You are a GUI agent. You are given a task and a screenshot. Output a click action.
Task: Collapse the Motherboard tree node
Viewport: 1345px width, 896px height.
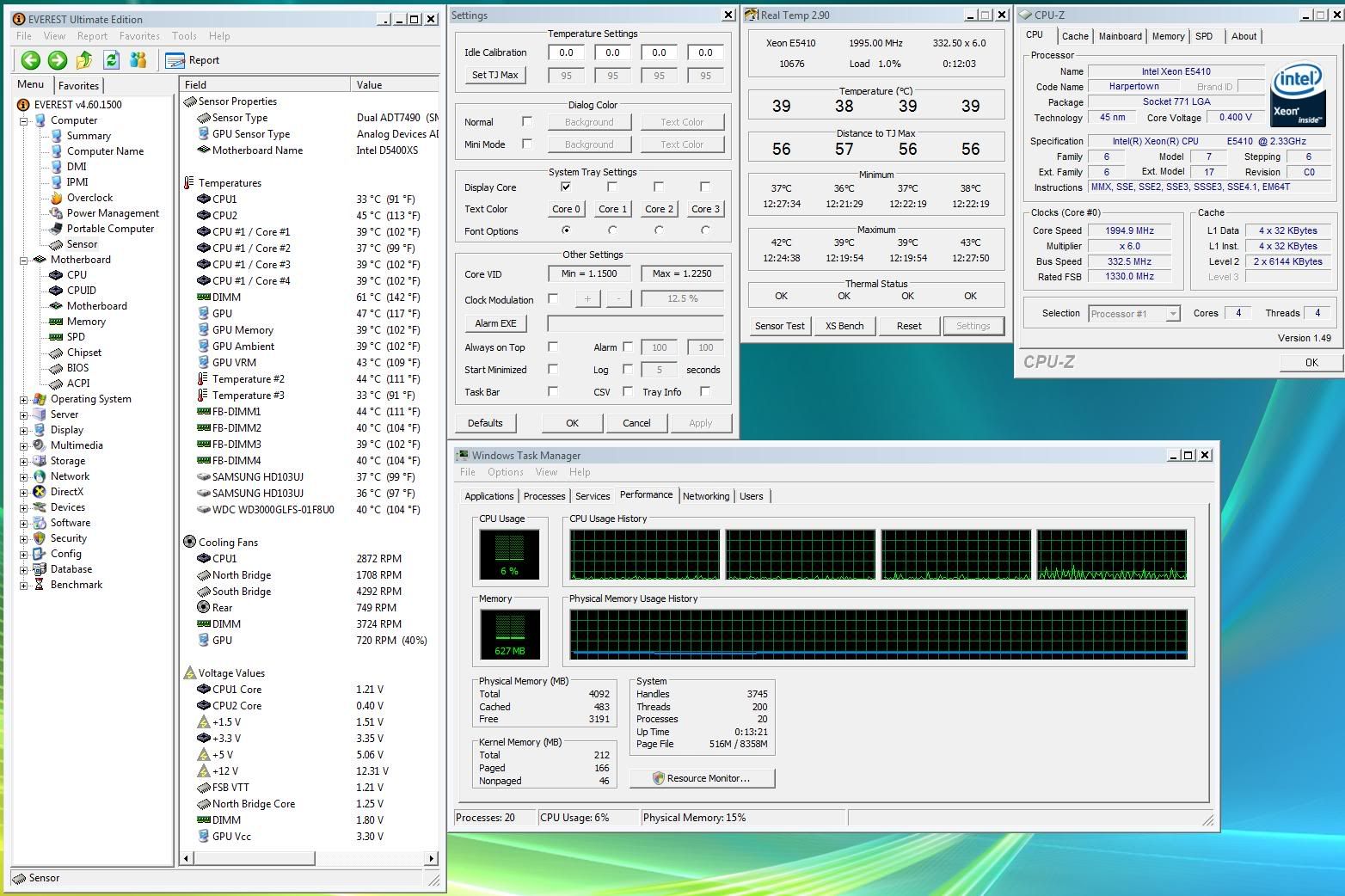click(24, 260)
